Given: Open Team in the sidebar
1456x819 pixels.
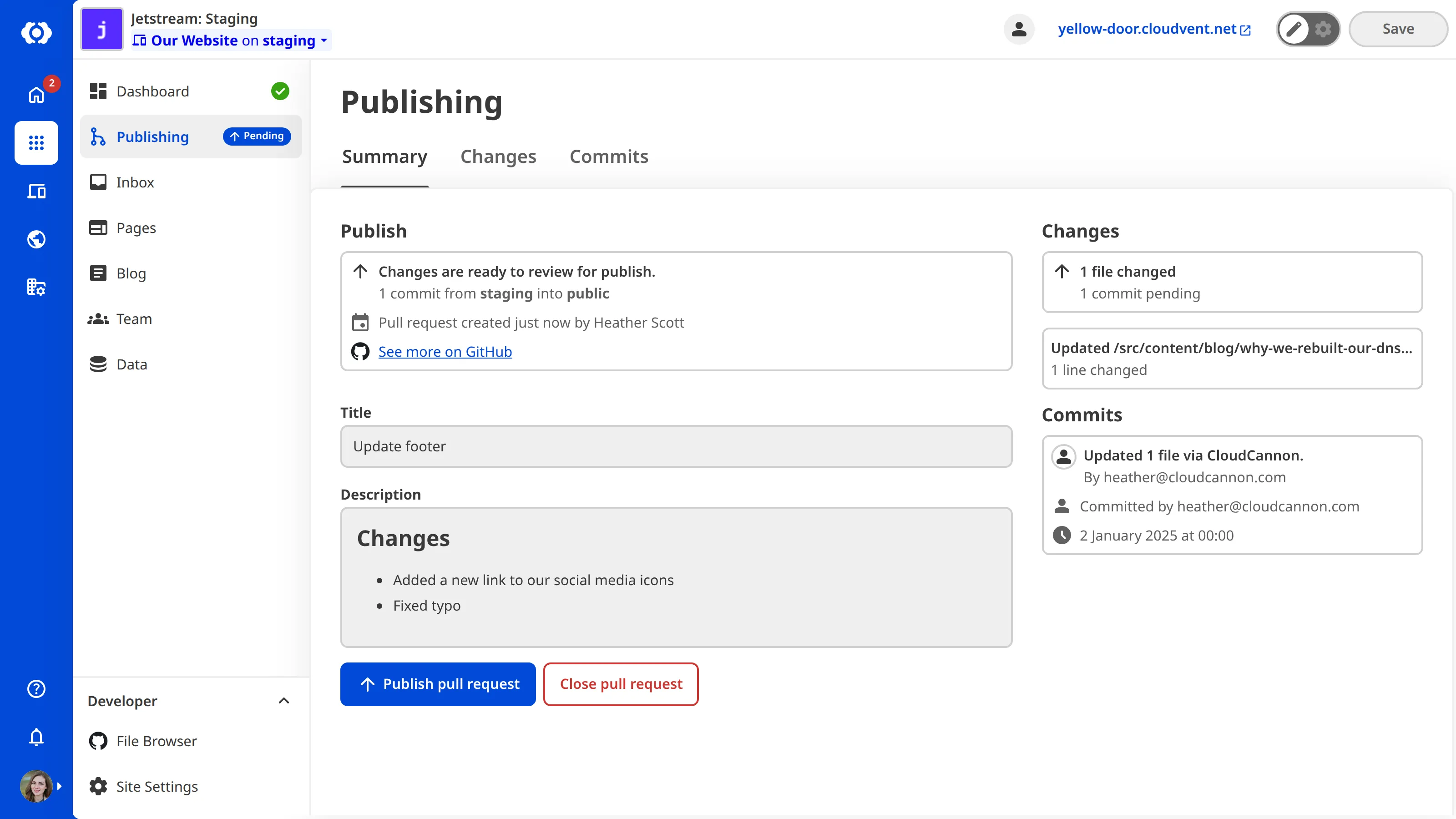Looking at the screenshot, I should 191,319.
